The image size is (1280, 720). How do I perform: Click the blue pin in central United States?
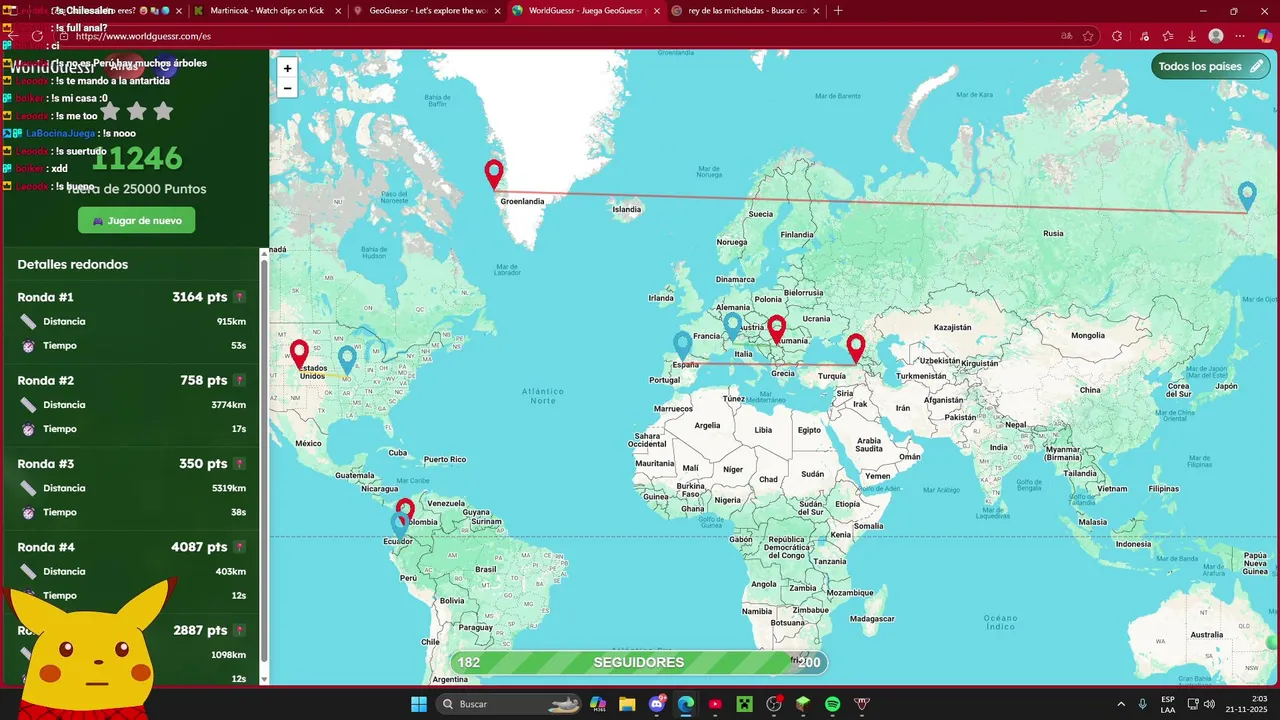(x=347, y=360)
